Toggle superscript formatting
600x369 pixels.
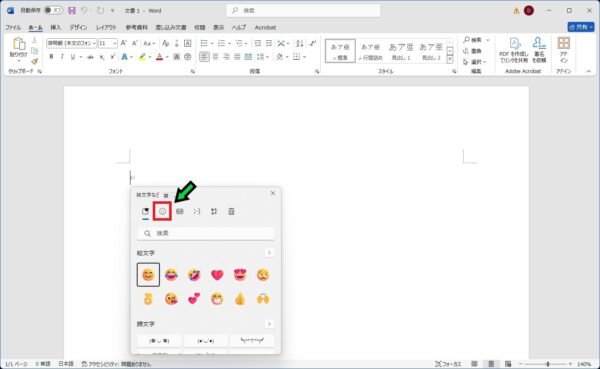(113, 57)
